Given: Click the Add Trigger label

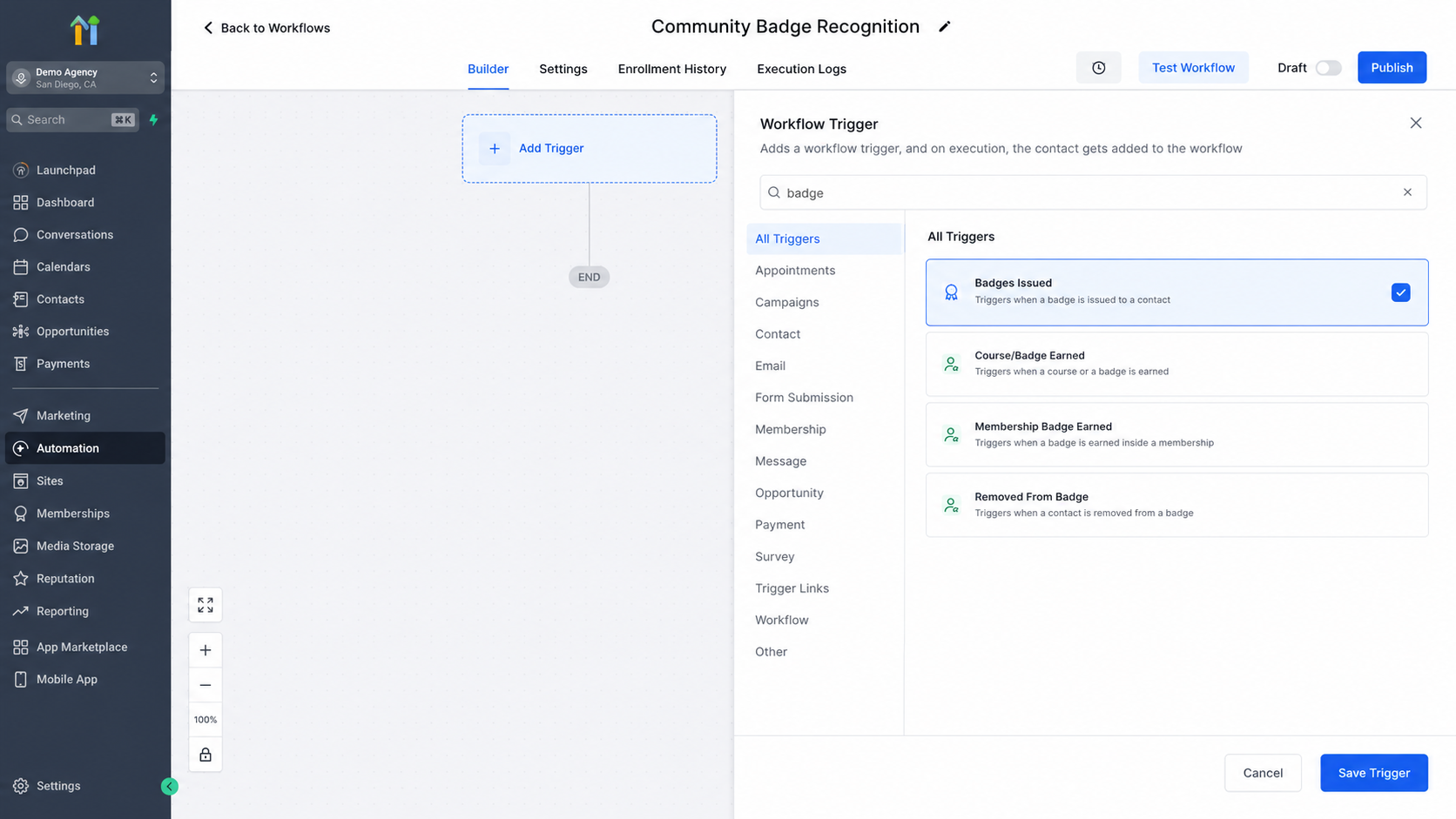Looking at the screenshot, I should click(x=551, y=149).
